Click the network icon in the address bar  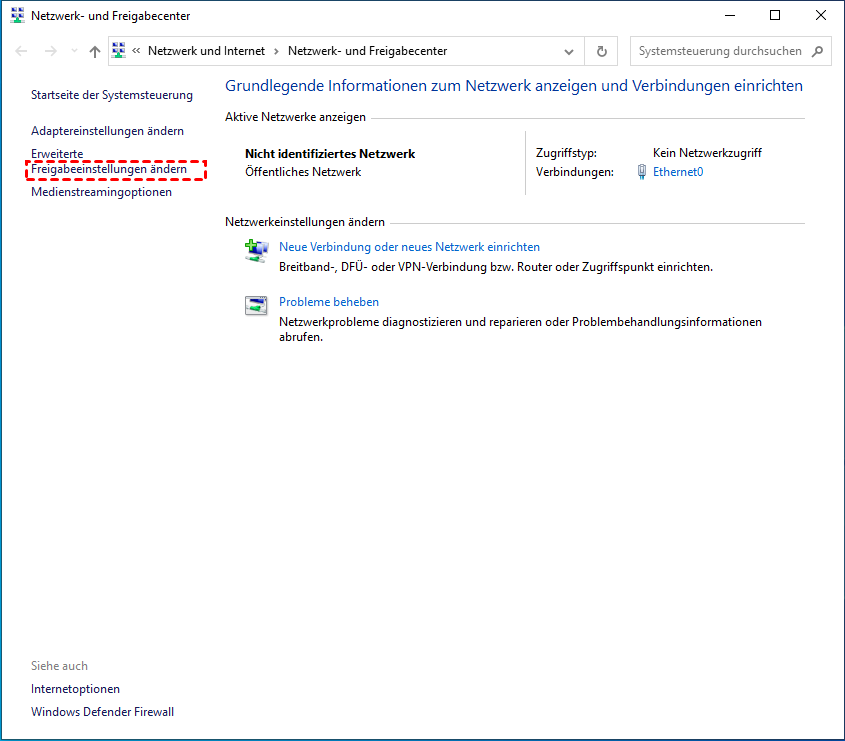coord(119,51)
